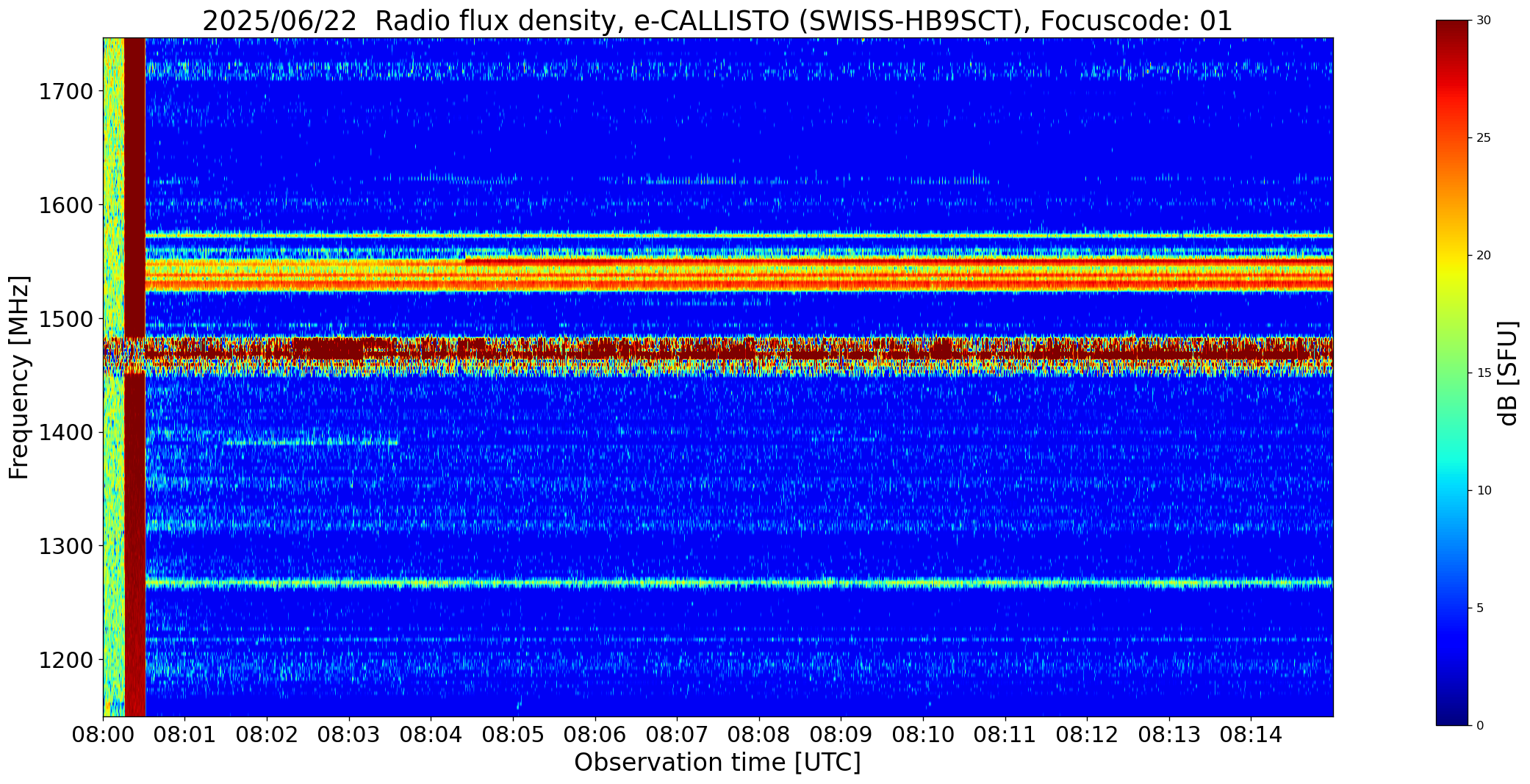Click the 08:03 time tick label
The width and height of the screenshot is (1530, 784).
click(349, 735)
